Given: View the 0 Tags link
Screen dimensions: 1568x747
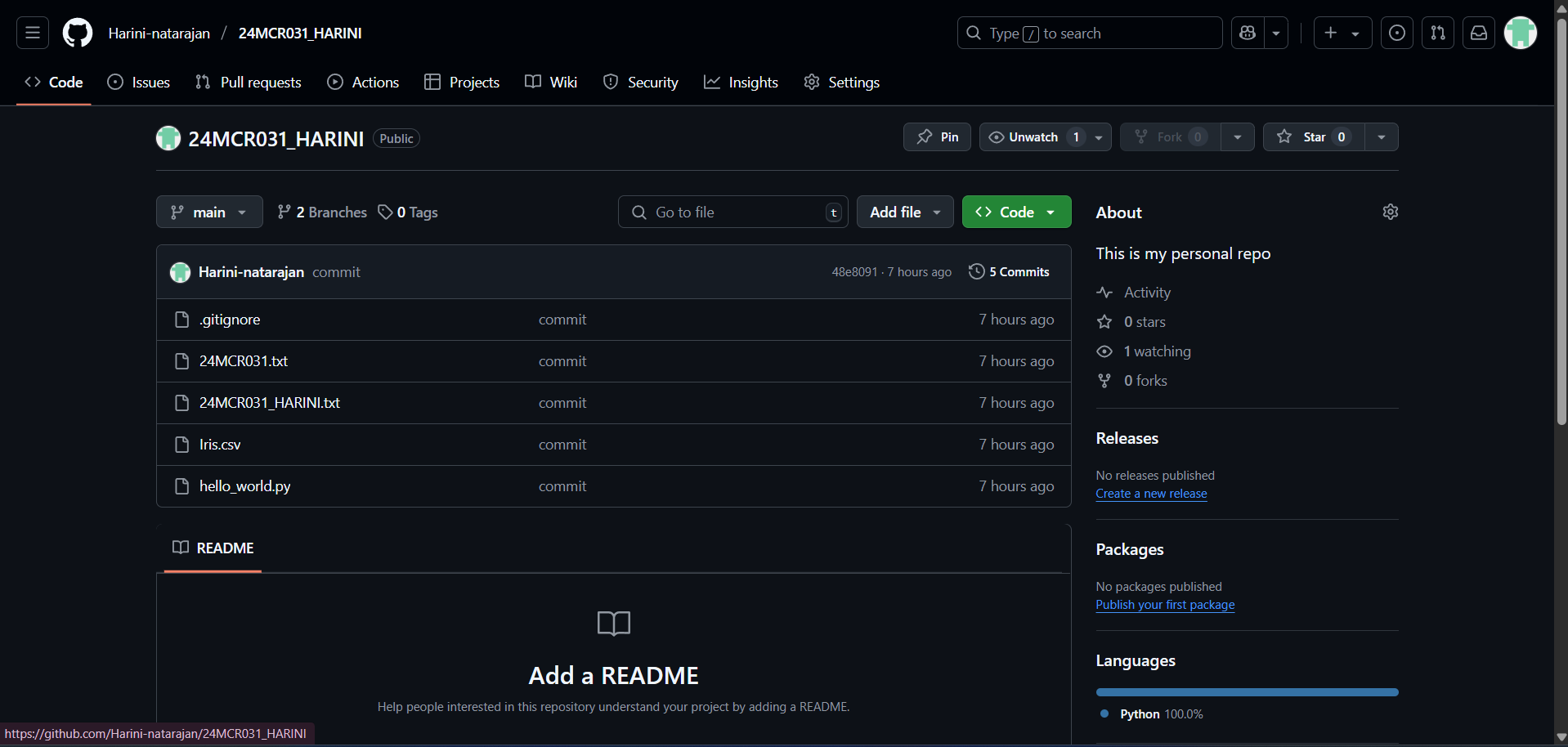Looking at the screenshot, I should click(408, 212).
